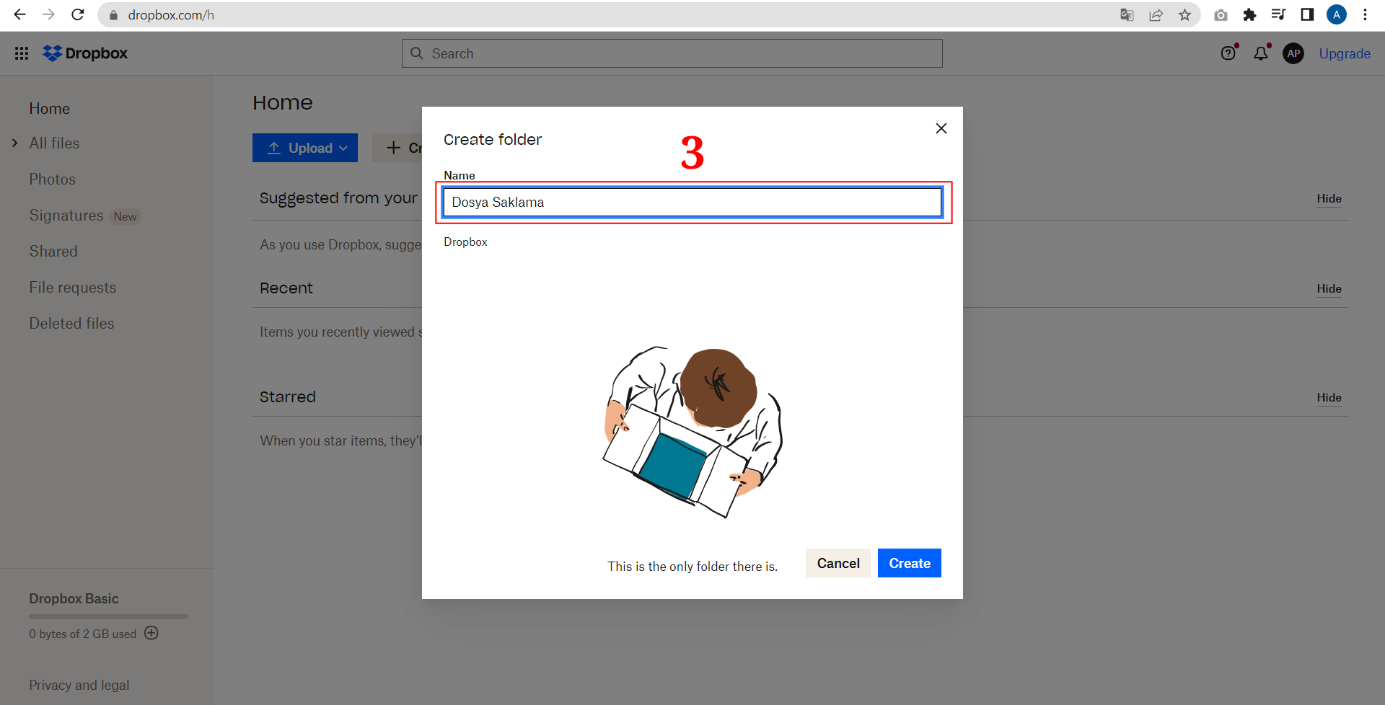Select the Dropbox location text in dialog
This screenshot has width=1385, height=705.
point(466,242)
